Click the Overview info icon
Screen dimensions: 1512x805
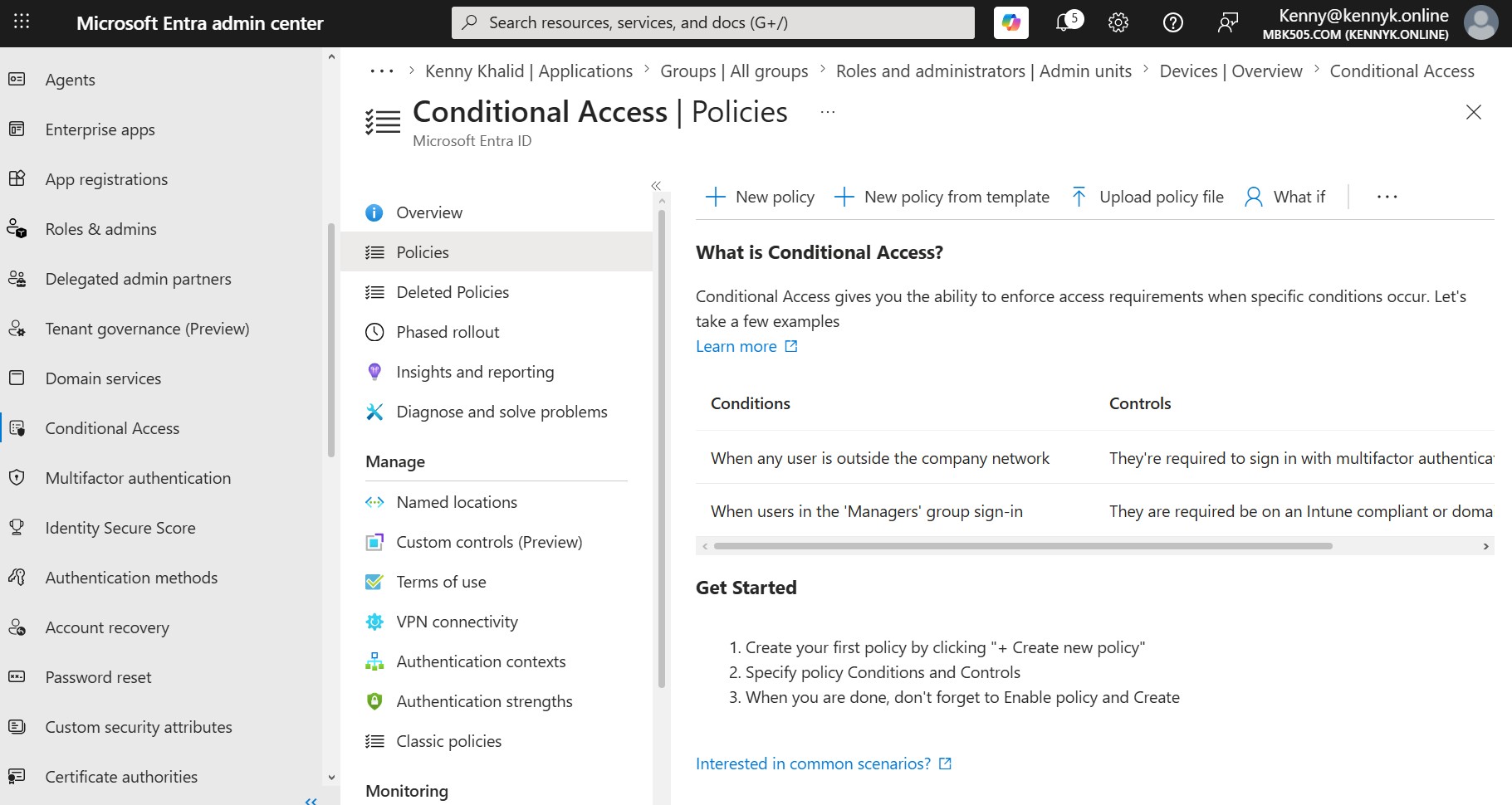point(374,212)
